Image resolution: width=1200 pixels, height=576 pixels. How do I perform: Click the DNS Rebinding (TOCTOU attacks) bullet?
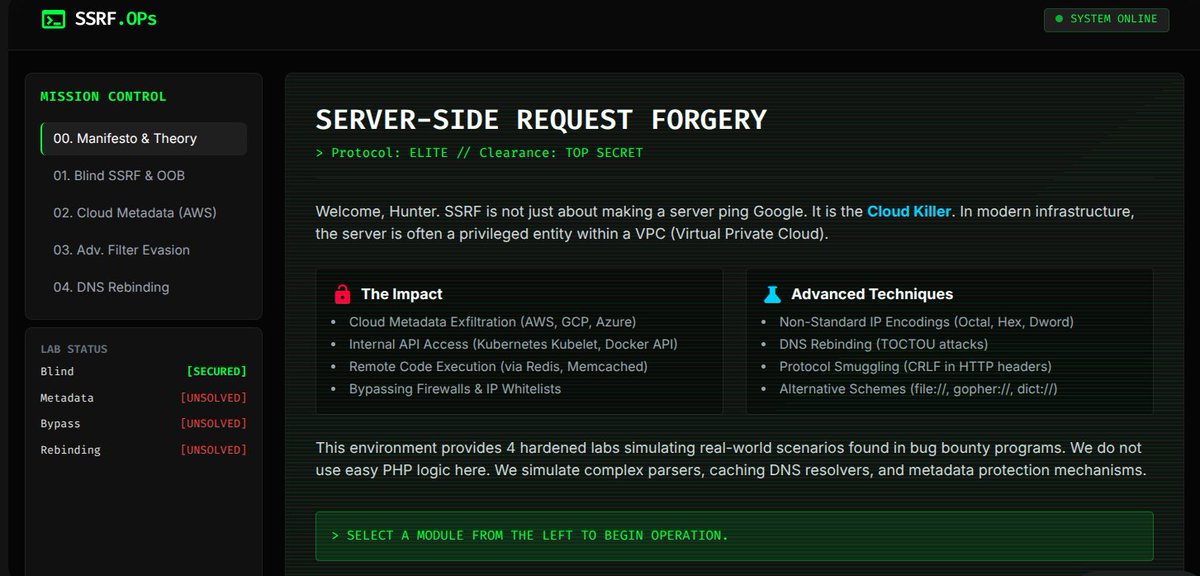tap(884, 344)
